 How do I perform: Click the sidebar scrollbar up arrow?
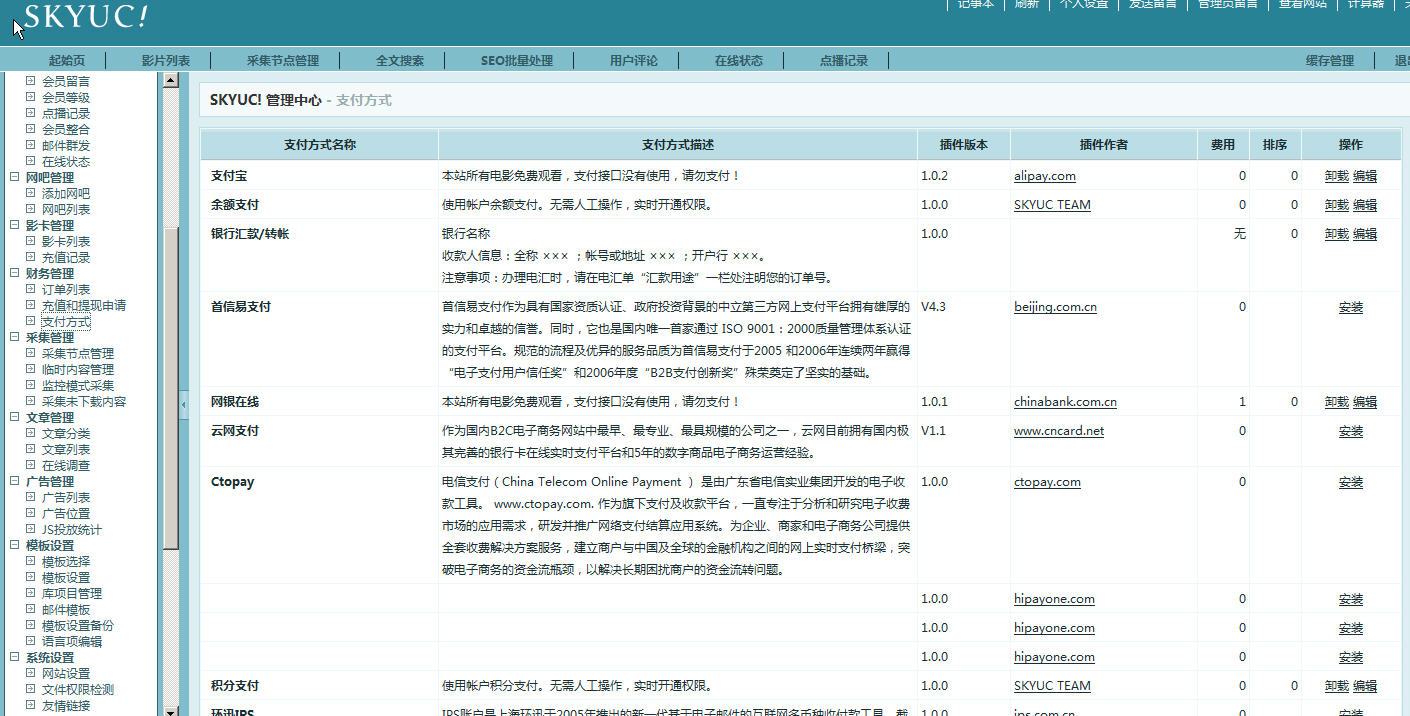click(x=171, y=80)
